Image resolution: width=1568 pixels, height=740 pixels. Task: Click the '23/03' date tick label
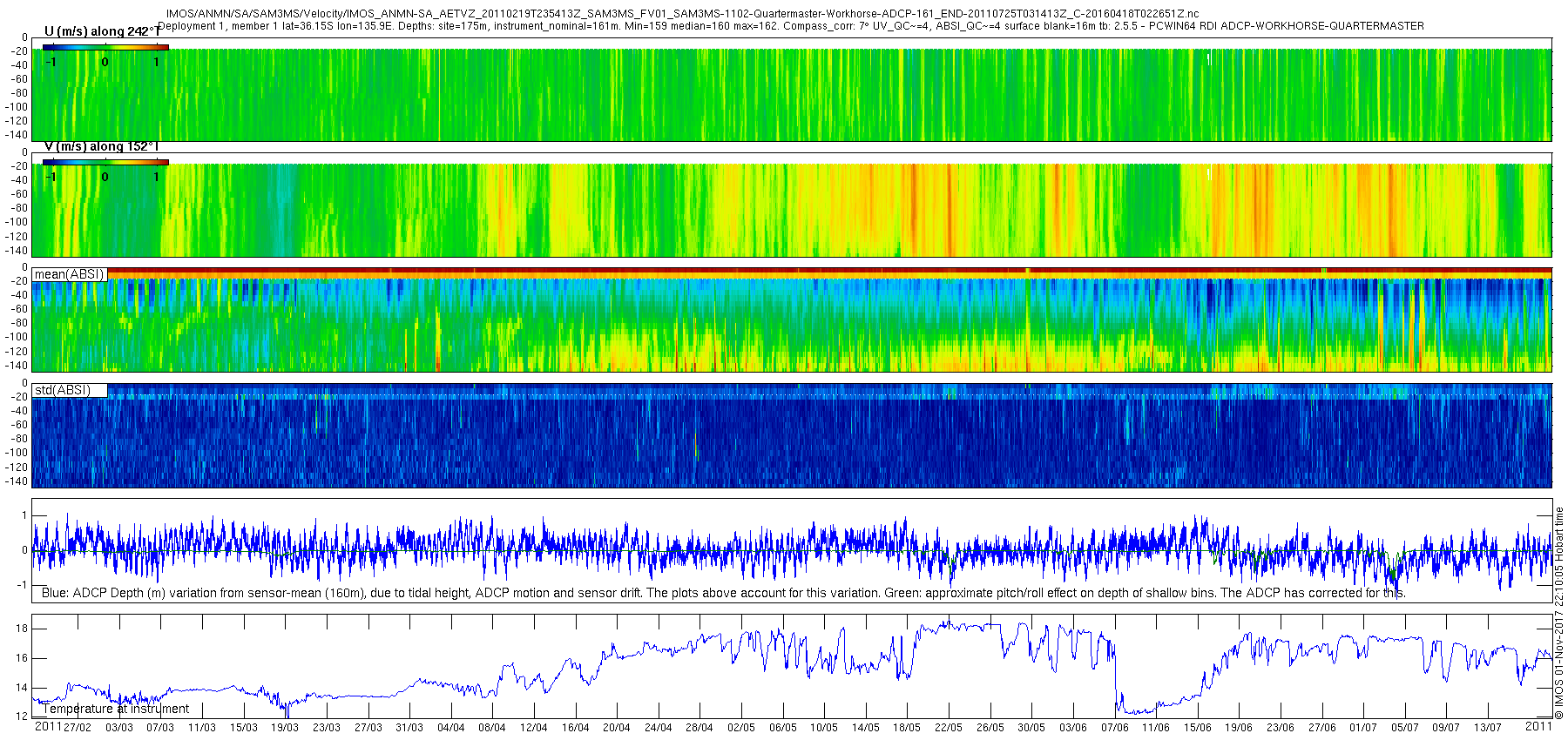pos(327,728)
